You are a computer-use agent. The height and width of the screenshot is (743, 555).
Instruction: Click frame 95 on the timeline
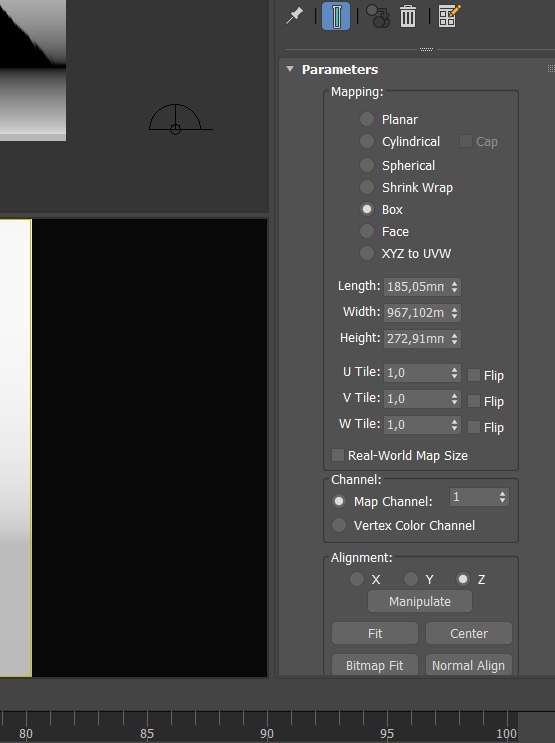387,734
